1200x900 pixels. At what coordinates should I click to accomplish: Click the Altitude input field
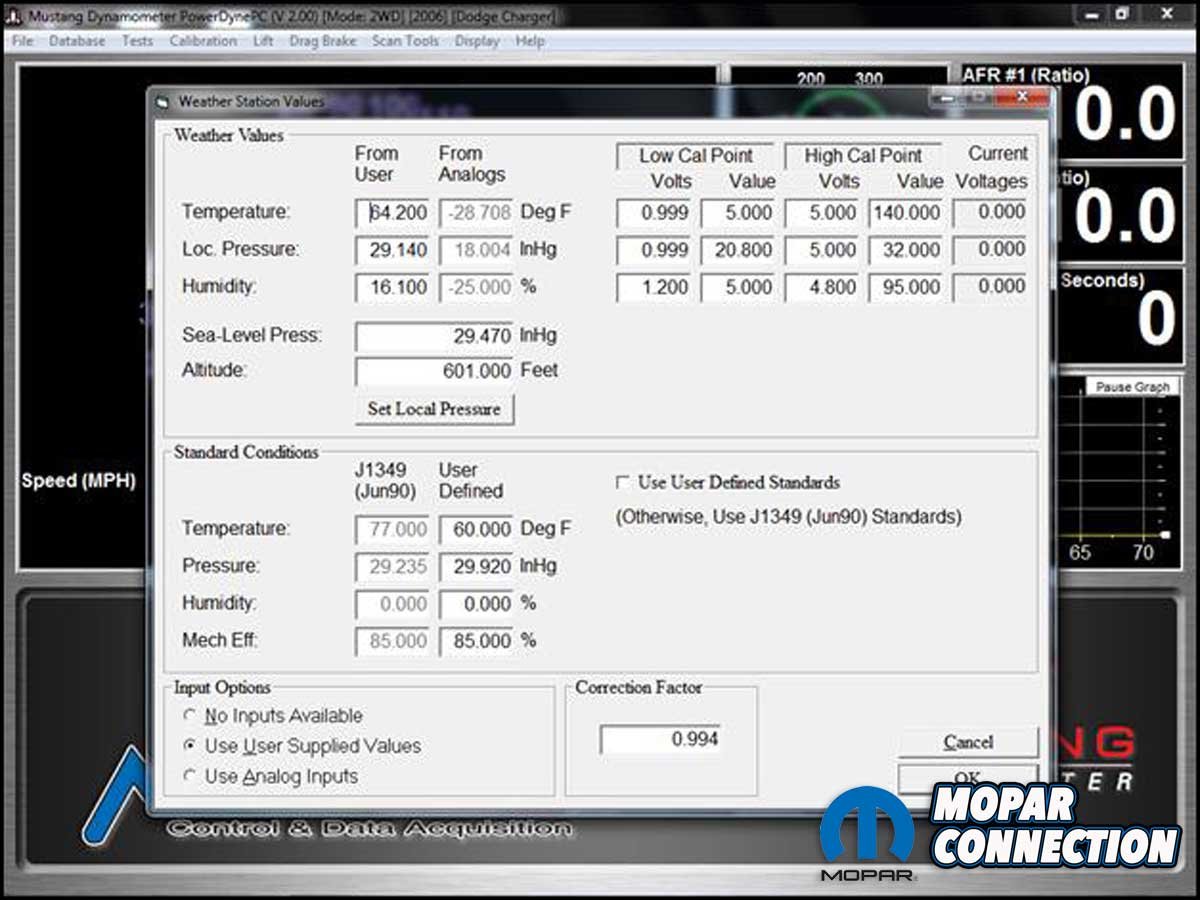tap(434, 371)
